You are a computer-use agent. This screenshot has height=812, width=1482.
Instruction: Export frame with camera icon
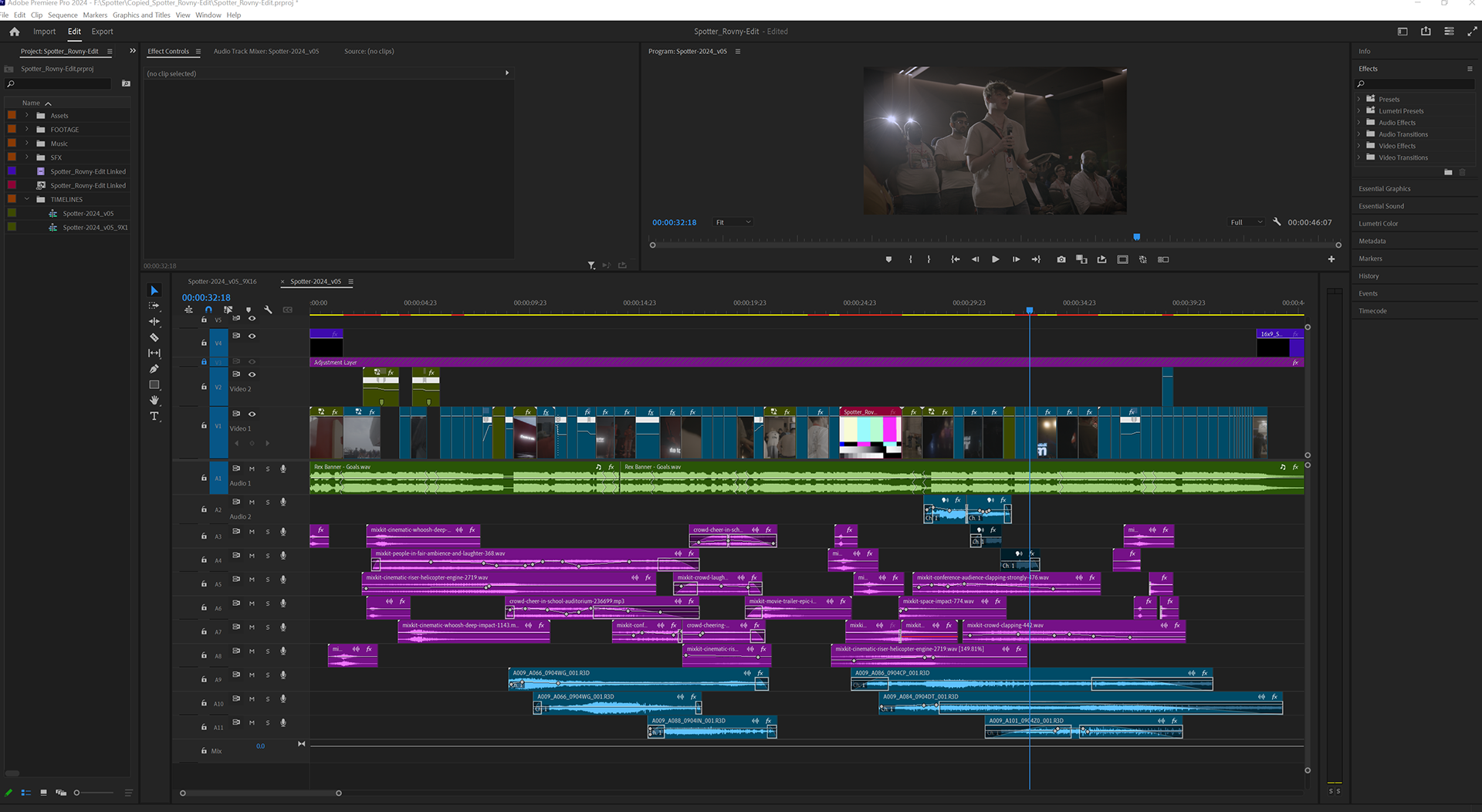pyautogui.click(x=1061, y=259)
